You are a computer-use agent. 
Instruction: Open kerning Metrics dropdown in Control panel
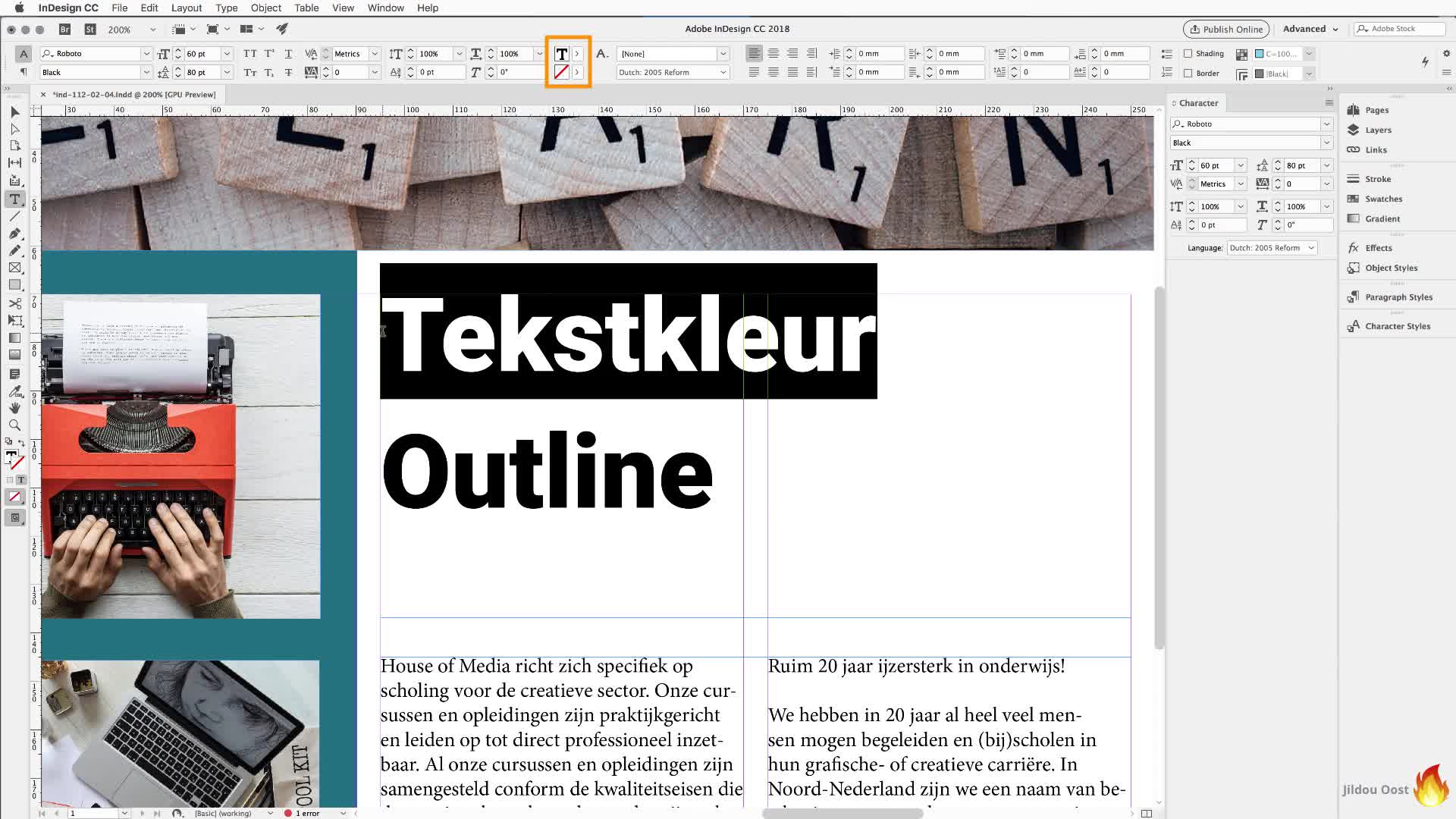pyautogui.click(x=374, y=54)
